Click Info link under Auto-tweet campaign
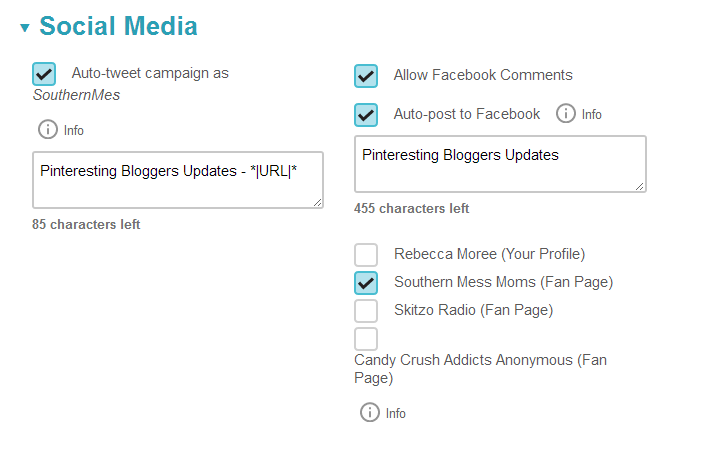This screenshot has height=455, width=708. (x=74, y=130)
